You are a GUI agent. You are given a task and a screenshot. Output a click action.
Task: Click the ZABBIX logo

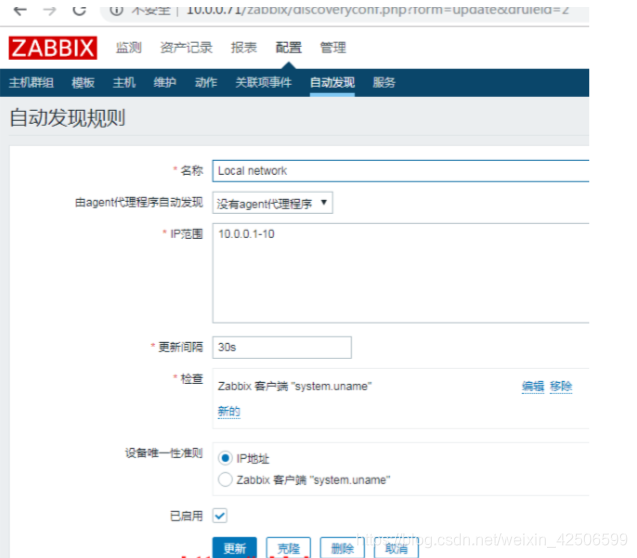(x=53, y=48)
